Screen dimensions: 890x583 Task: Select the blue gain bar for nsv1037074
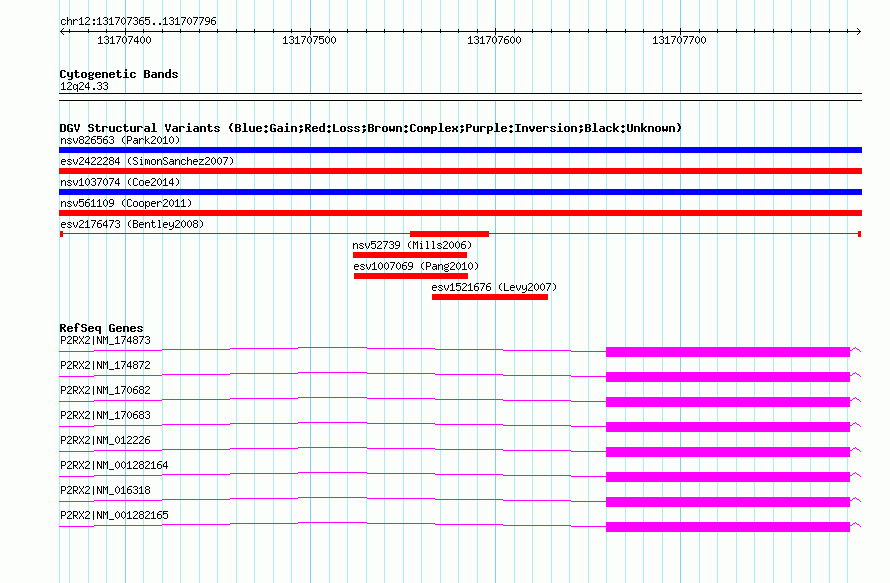[x=460, y=192]
